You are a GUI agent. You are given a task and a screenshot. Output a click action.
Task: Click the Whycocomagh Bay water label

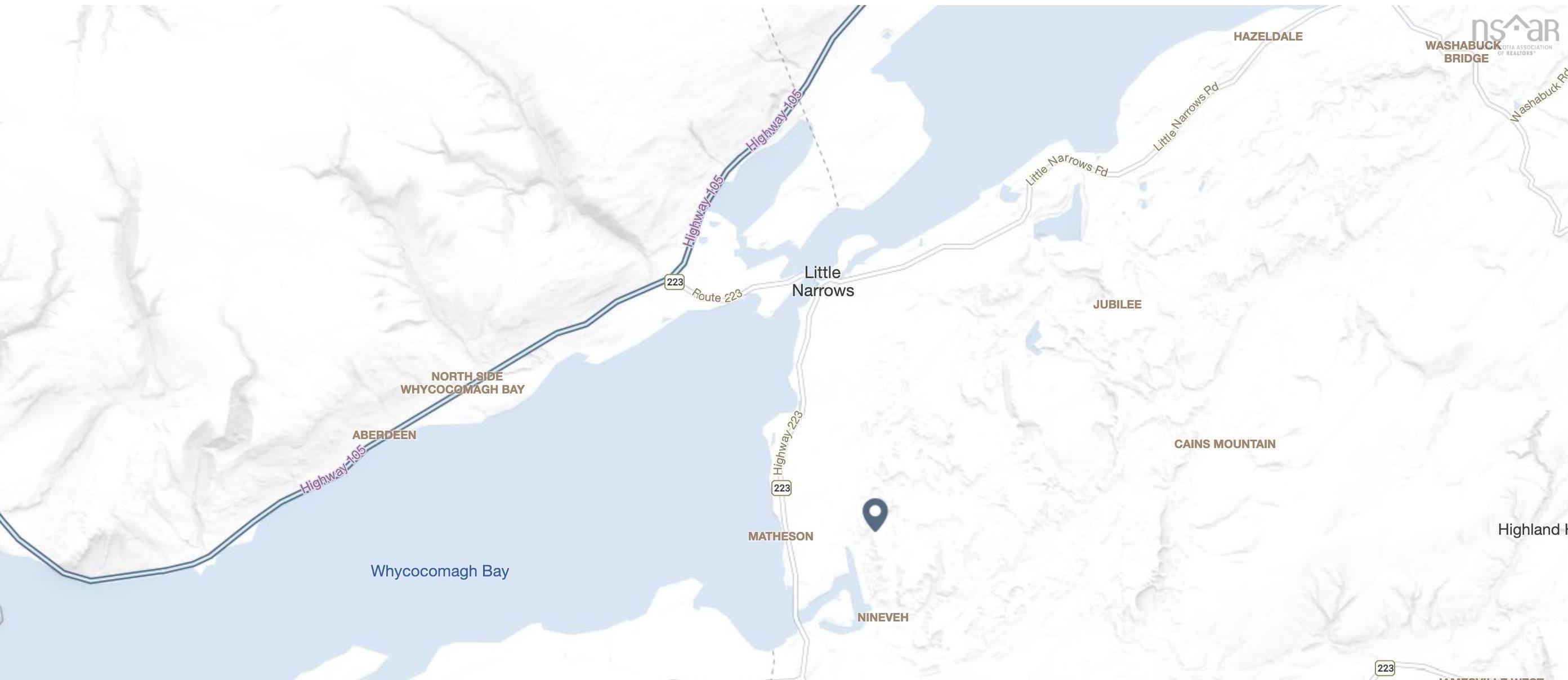pos(440,571)
